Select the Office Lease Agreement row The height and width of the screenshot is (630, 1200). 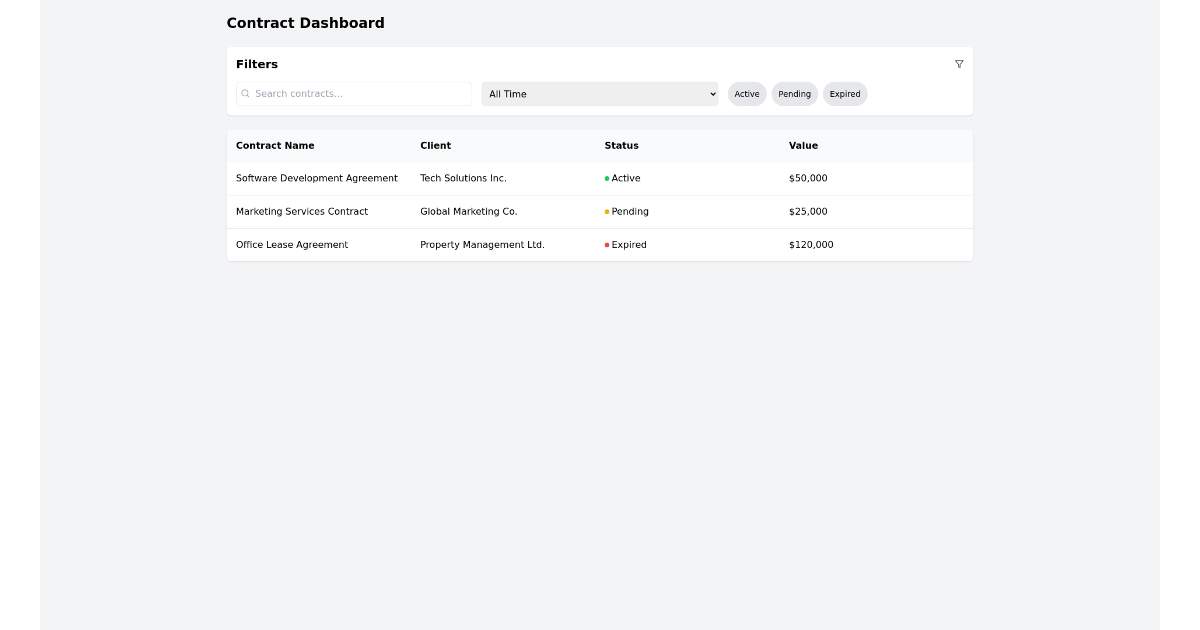click(292, 244)
